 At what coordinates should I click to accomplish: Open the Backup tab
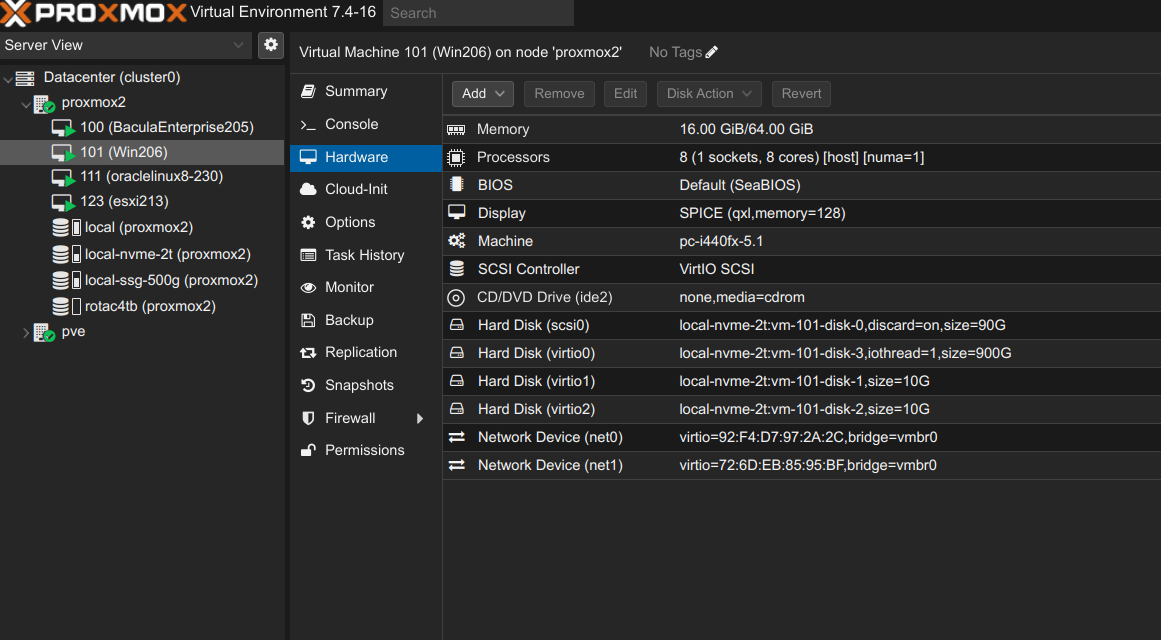coord(366,320)
